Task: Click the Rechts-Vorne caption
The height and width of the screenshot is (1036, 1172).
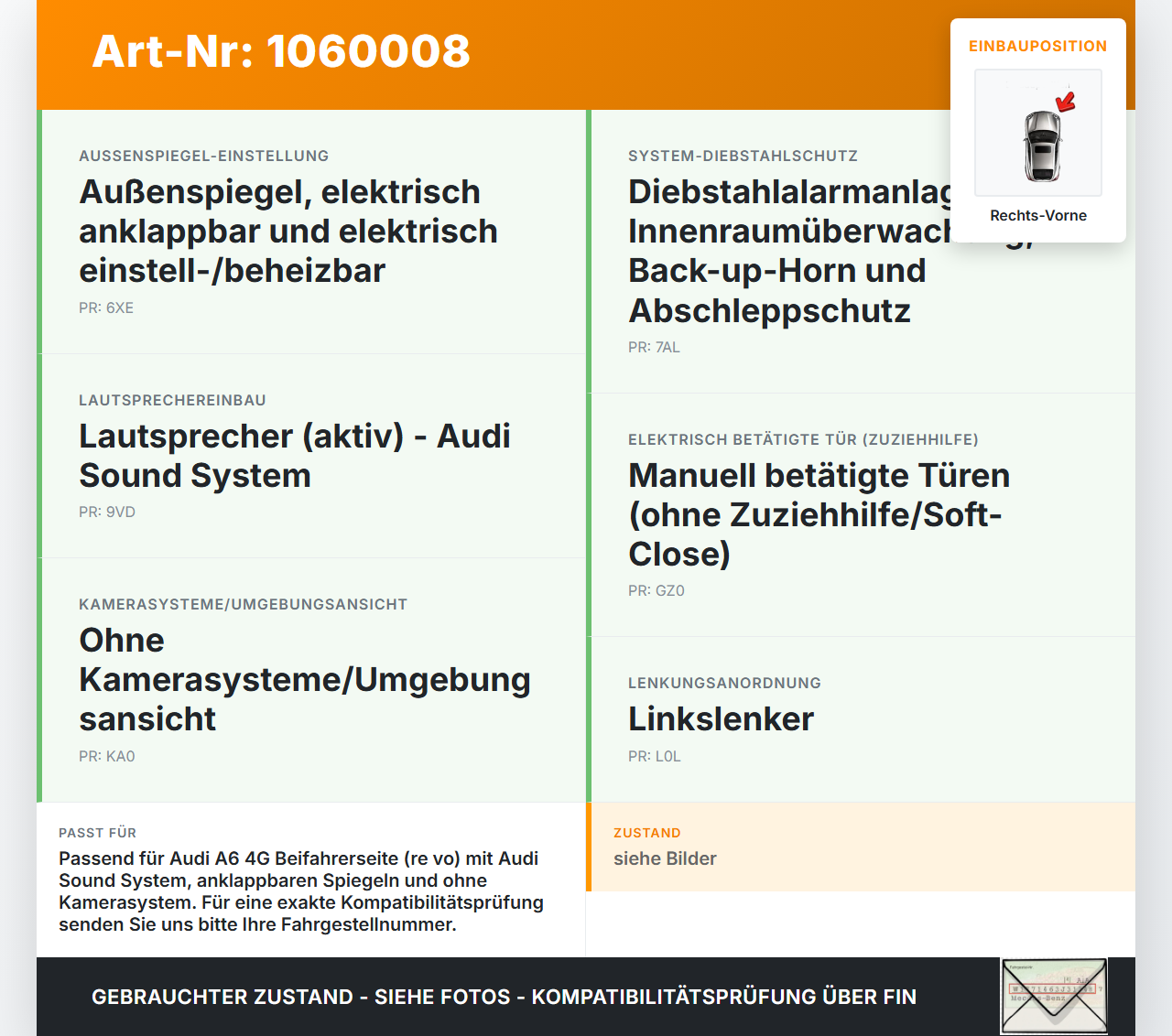Action: click(1038, 215)
